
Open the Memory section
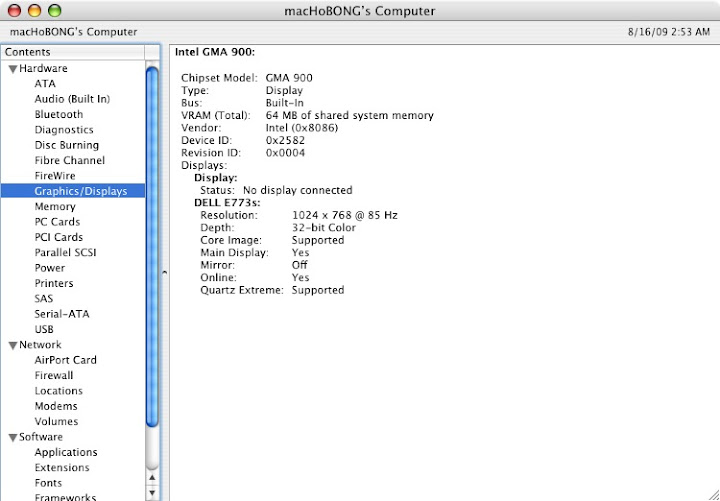(x=55, y=207)
